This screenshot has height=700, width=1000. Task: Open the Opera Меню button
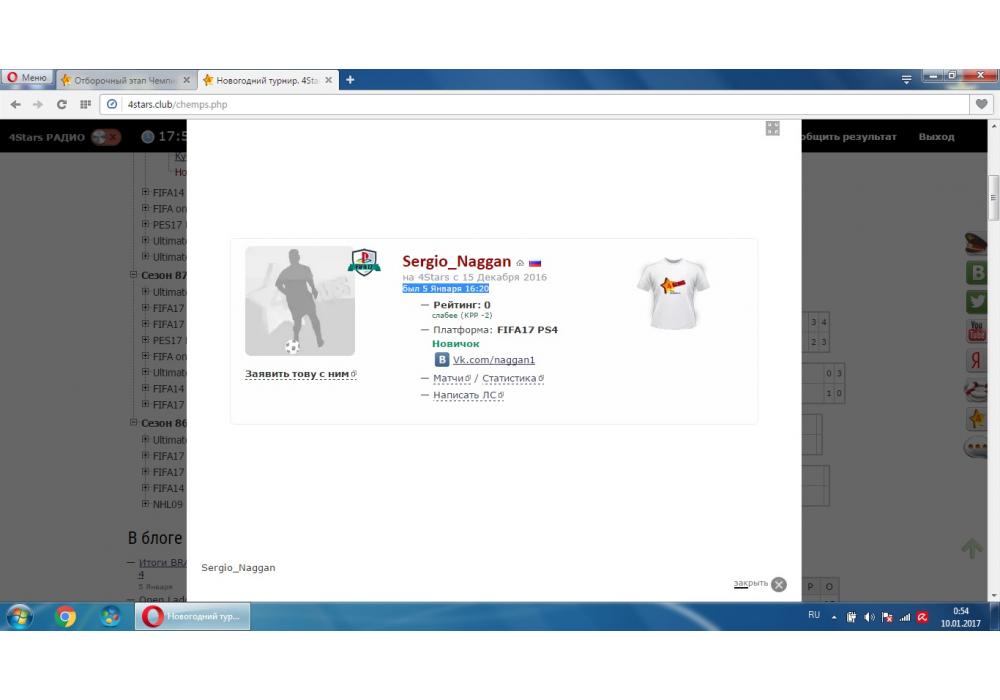(x=27, y=79)
